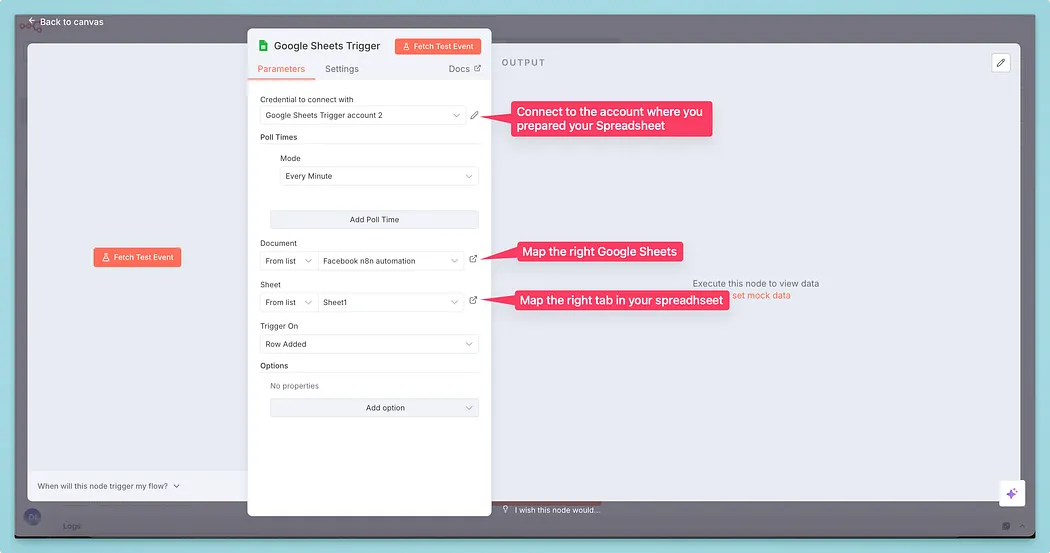Switch to the Settings tab
The image size is (1050, 553).
[x=342, y=69]
